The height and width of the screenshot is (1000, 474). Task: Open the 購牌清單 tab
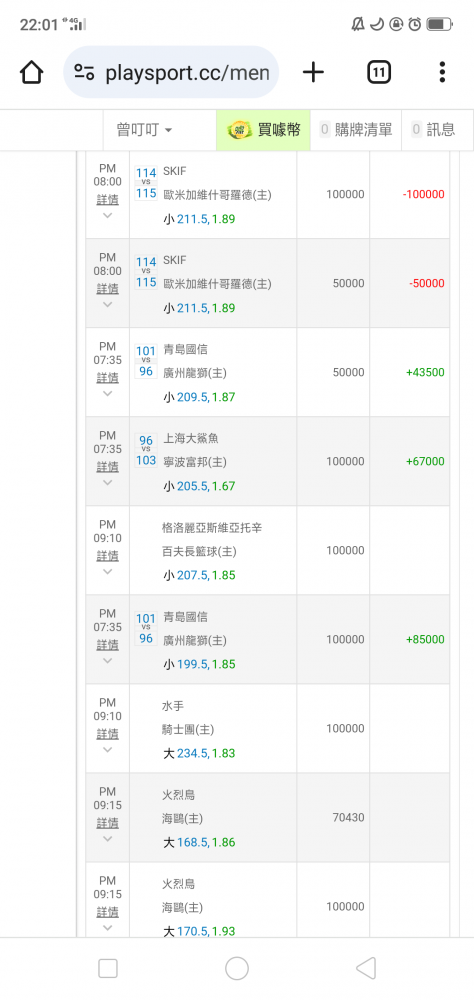tap(356, 130)
